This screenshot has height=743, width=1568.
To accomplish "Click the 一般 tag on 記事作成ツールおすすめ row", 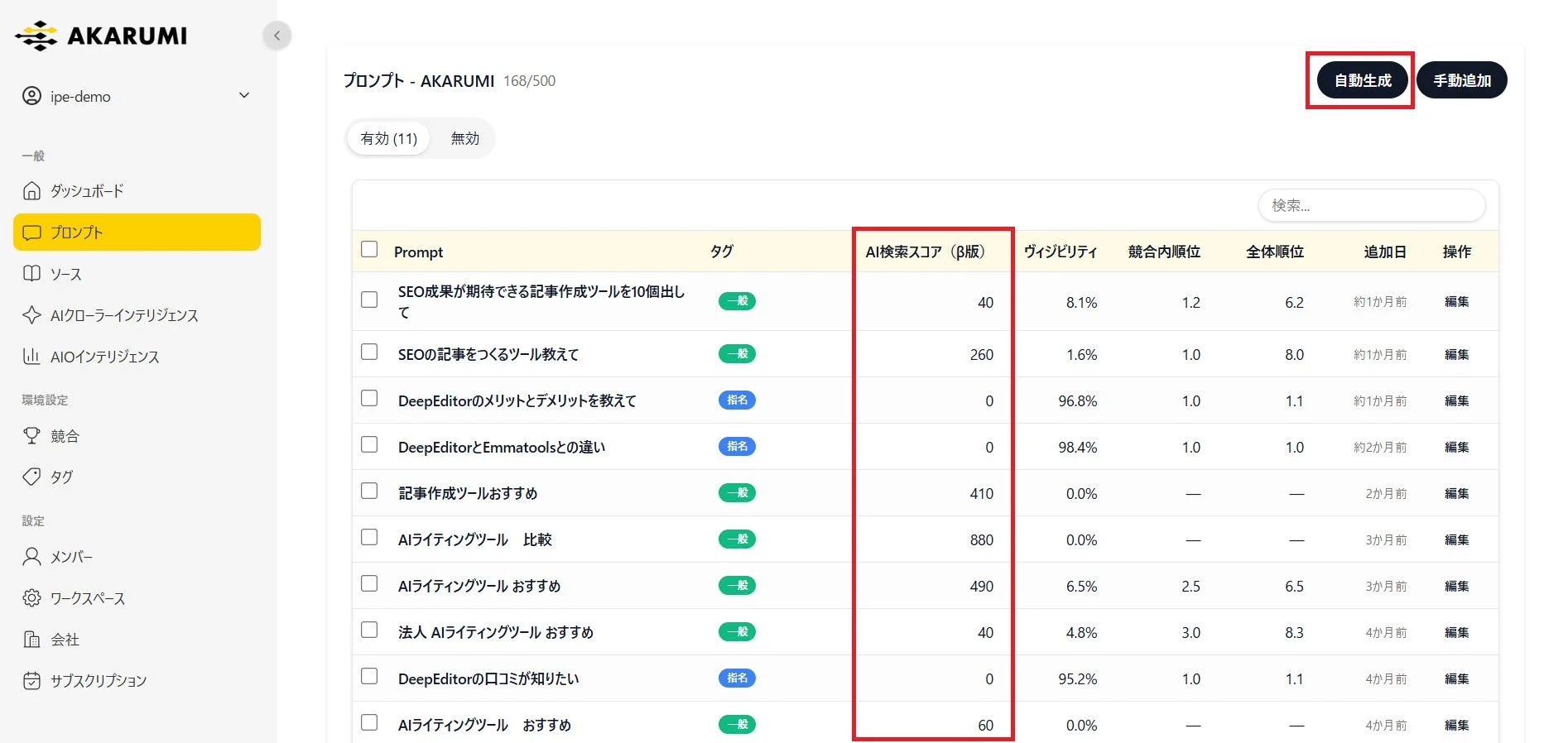I will 737,493.
